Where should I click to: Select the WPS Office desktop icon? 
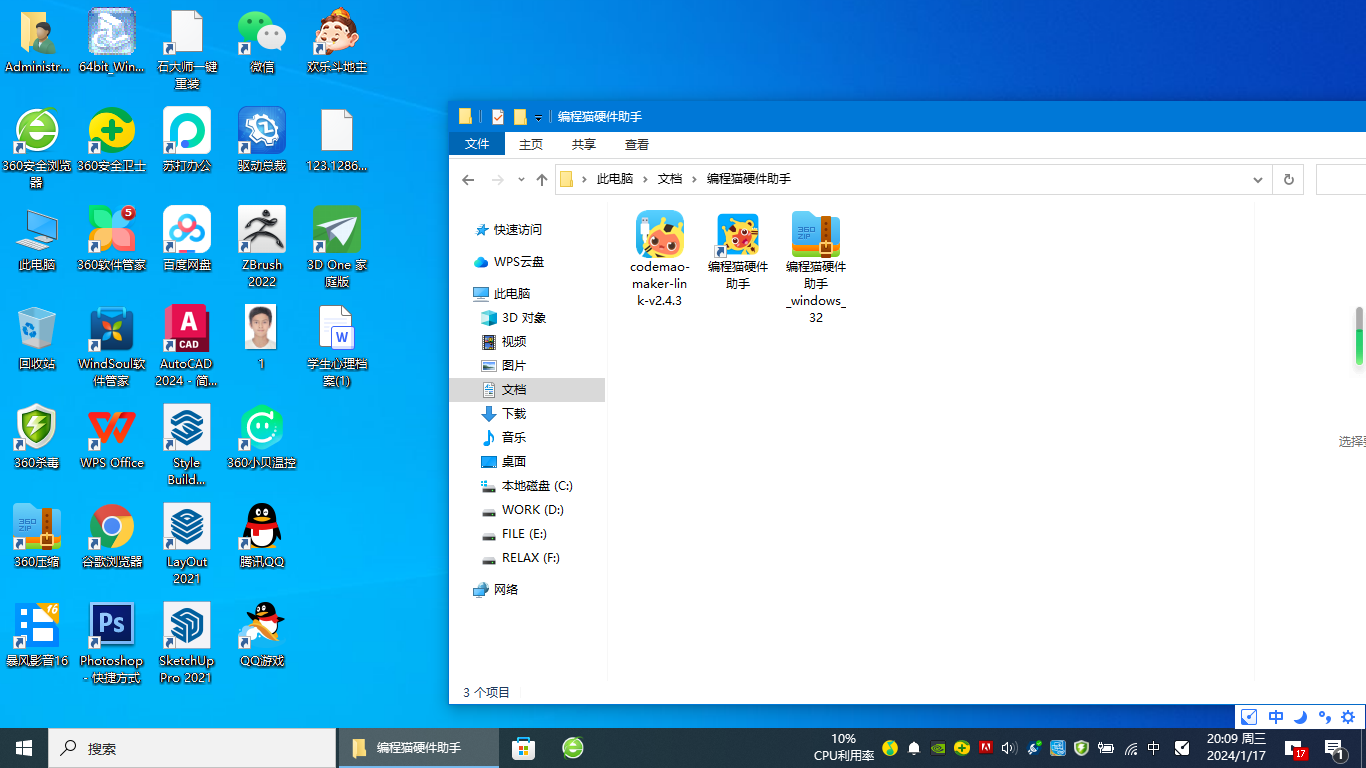click(112, 437)
